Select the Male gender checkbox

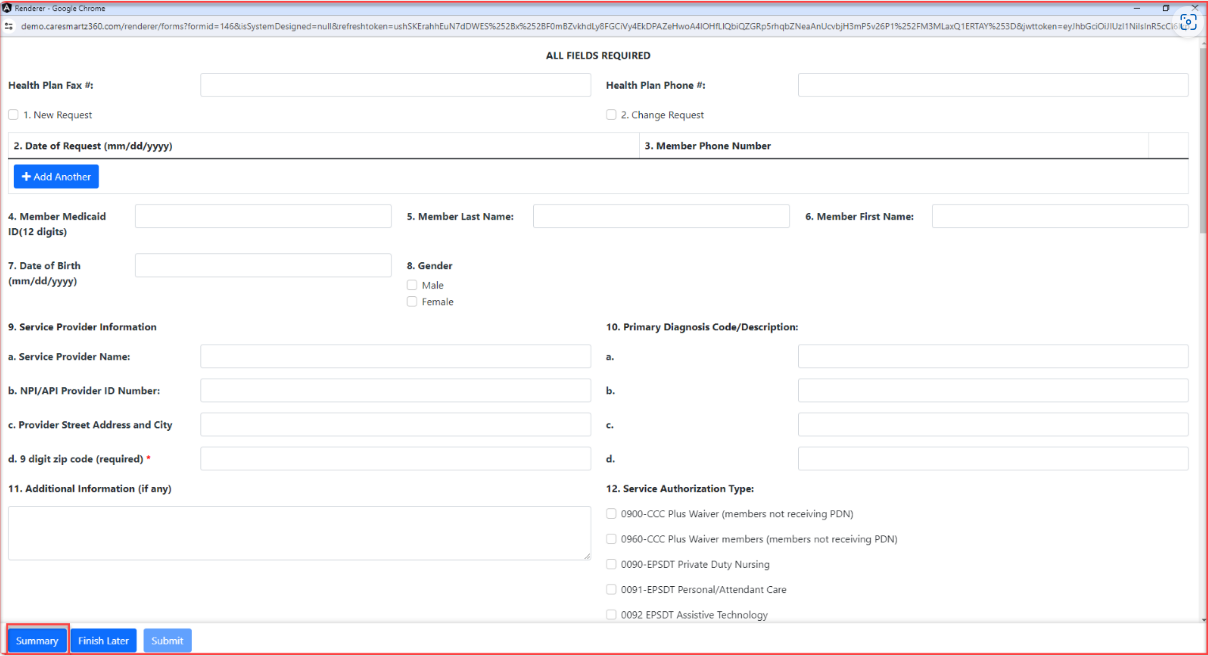[x=412, y=285]
